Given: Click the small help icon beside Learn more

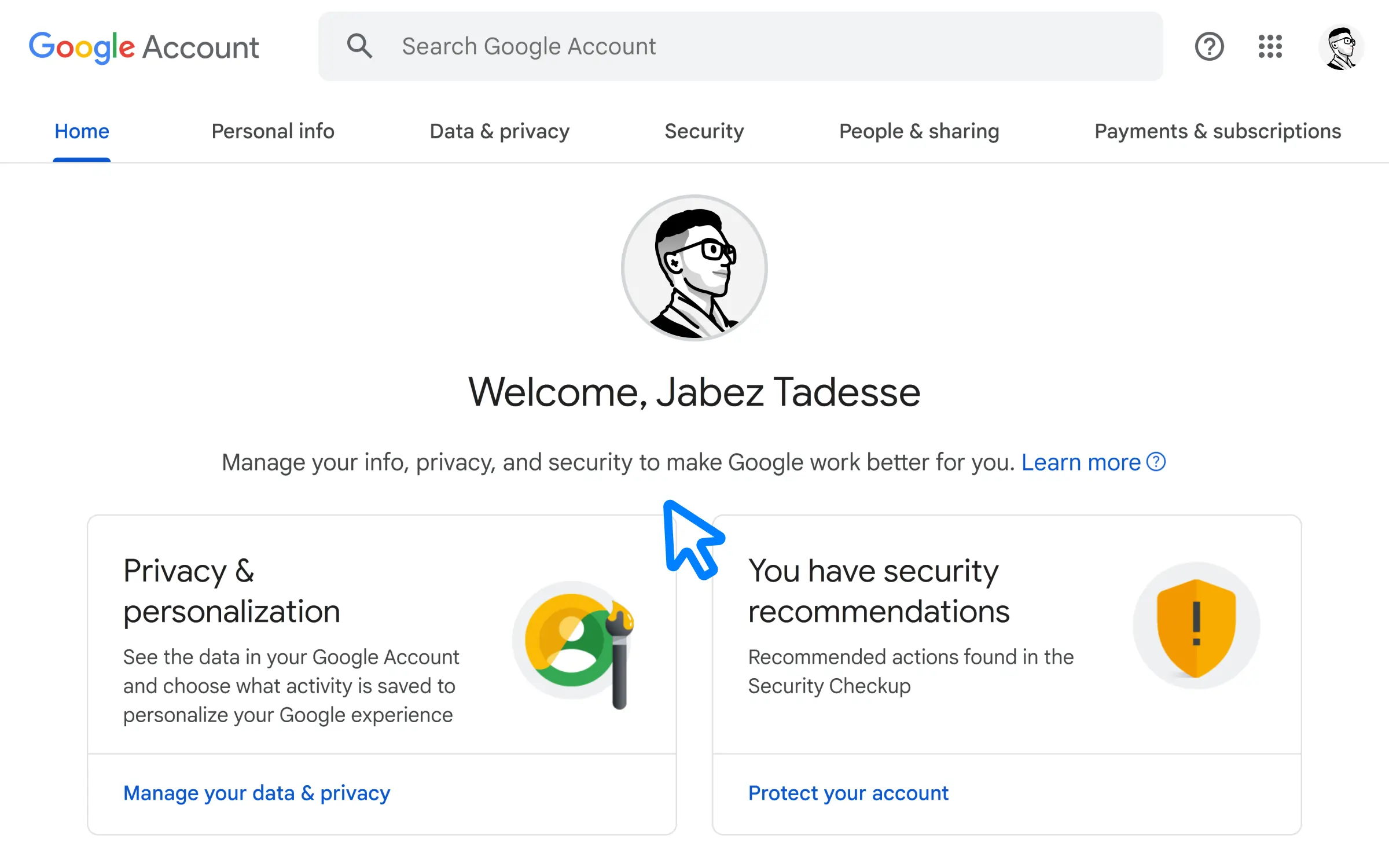Looking at the screenshot, I should [x=1156, y=462].
